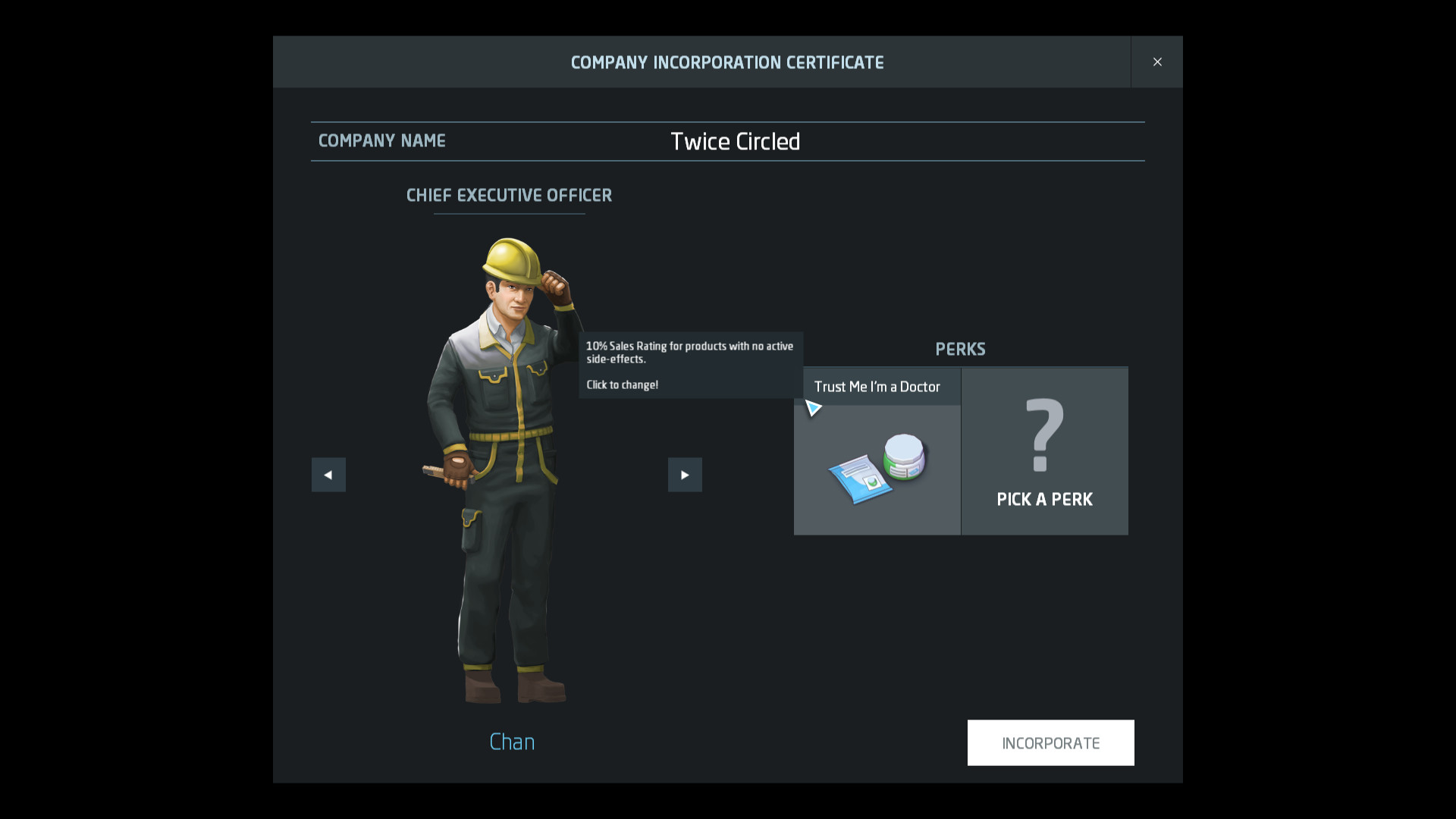This screenshot has height=819, width=1456.
Task: Browse to the previous CEO with the left arrow
Action: tap(328, 474)
